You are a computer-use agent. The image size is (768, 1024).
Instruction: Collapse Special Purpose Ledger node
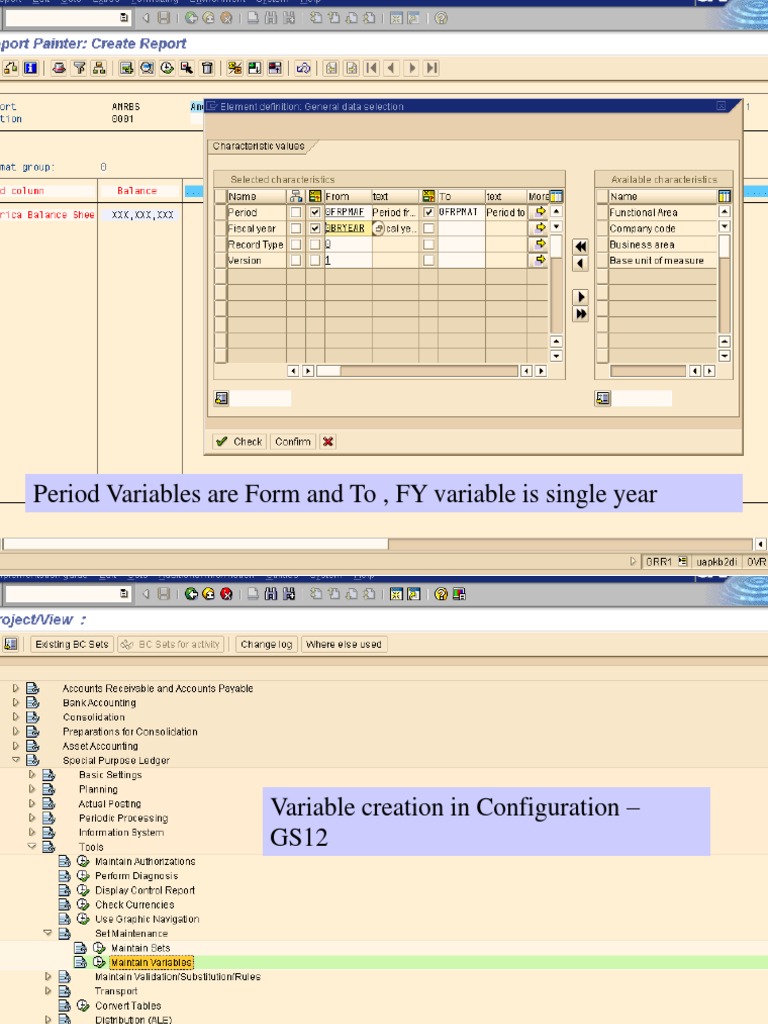pos(16,760)
